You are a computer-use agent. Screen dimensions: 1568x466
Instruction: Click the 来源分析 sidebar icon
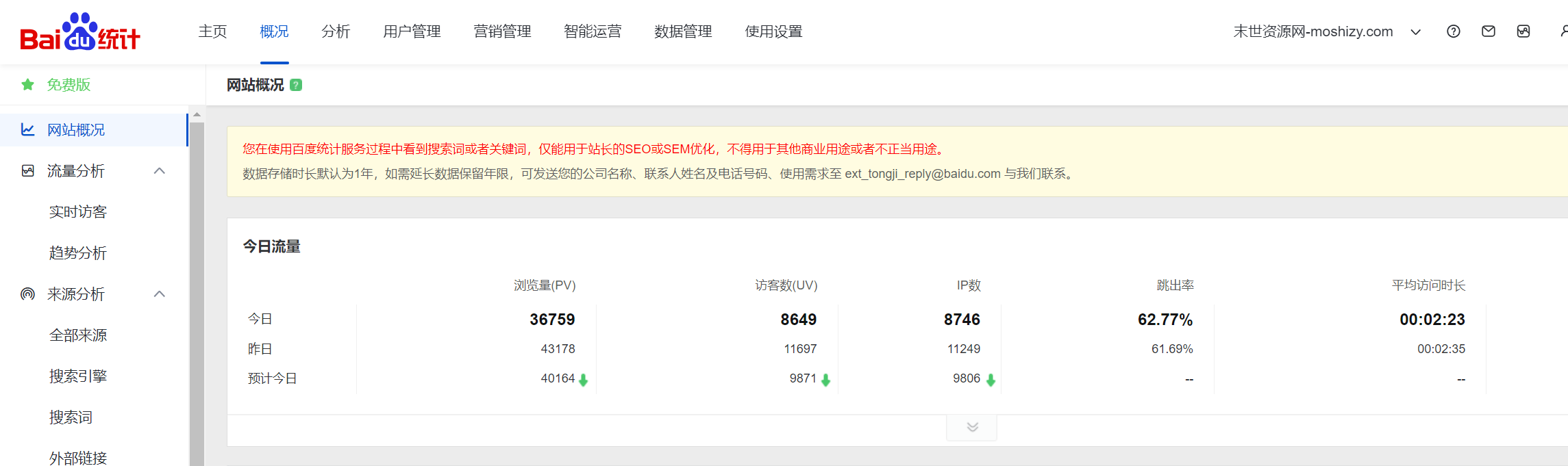tap(27, 294)
